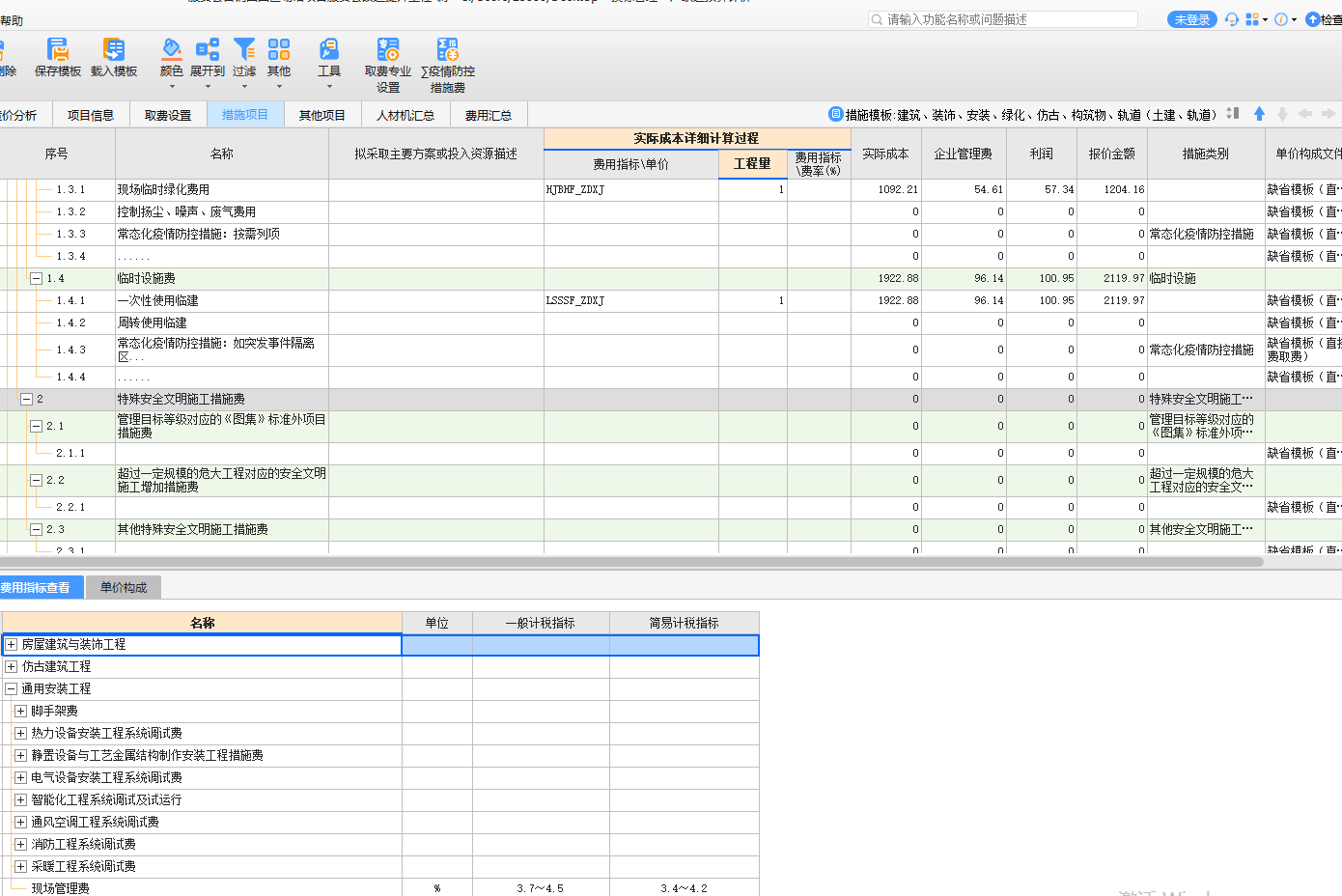This screenshot has width=1342, height=896.
Task: Open dropdown arrow under 颜色
Action: (x=172, y=87)
